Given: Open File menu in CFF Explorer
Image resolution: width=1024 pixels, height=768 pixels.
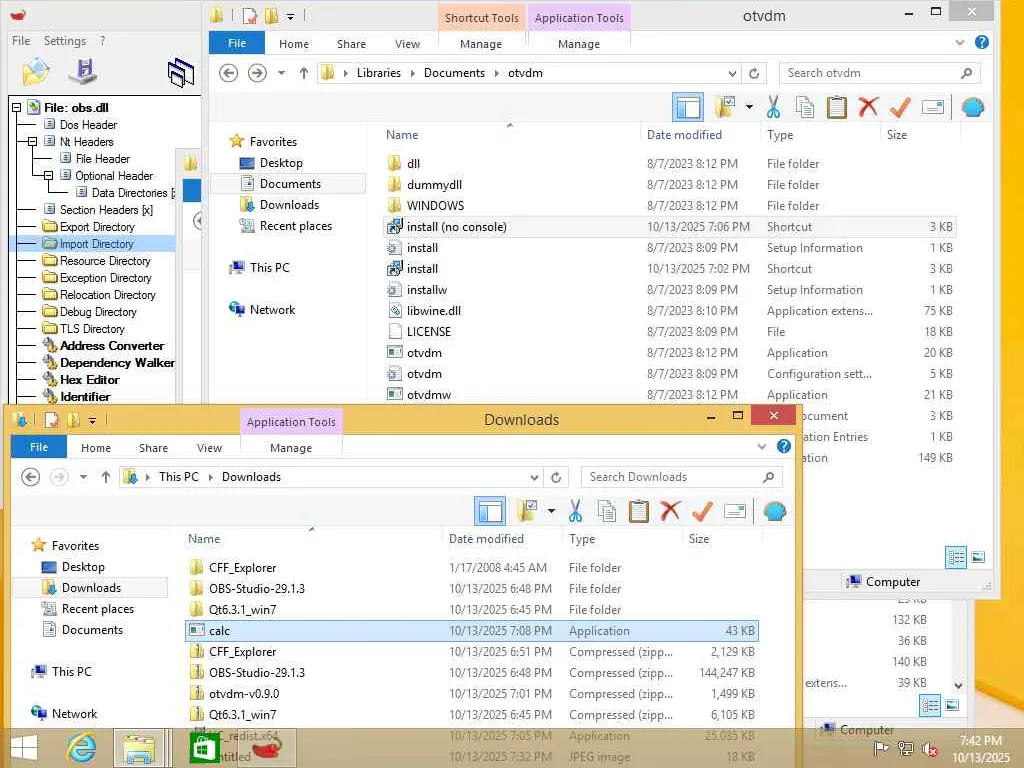Looking at the screenshot, I should click(21, 40).
